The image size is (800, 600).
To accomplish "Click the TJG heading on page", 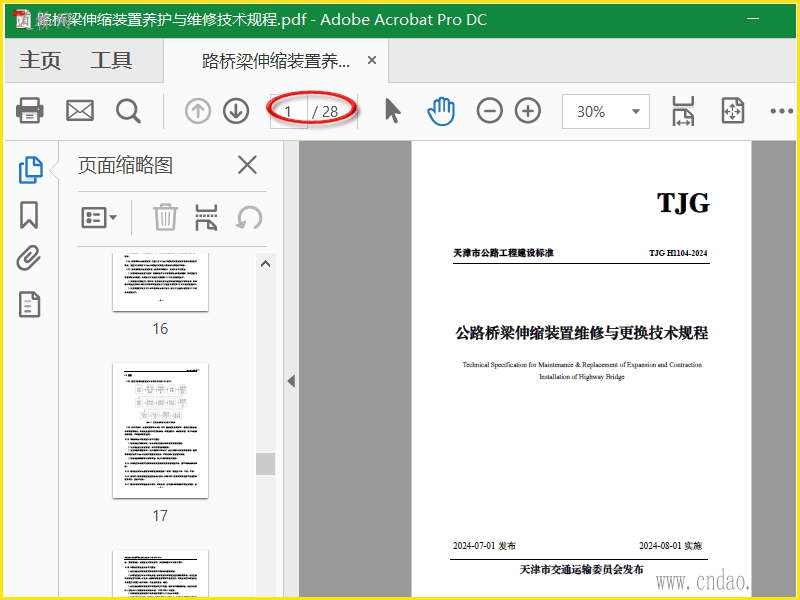I will (683, 203).
